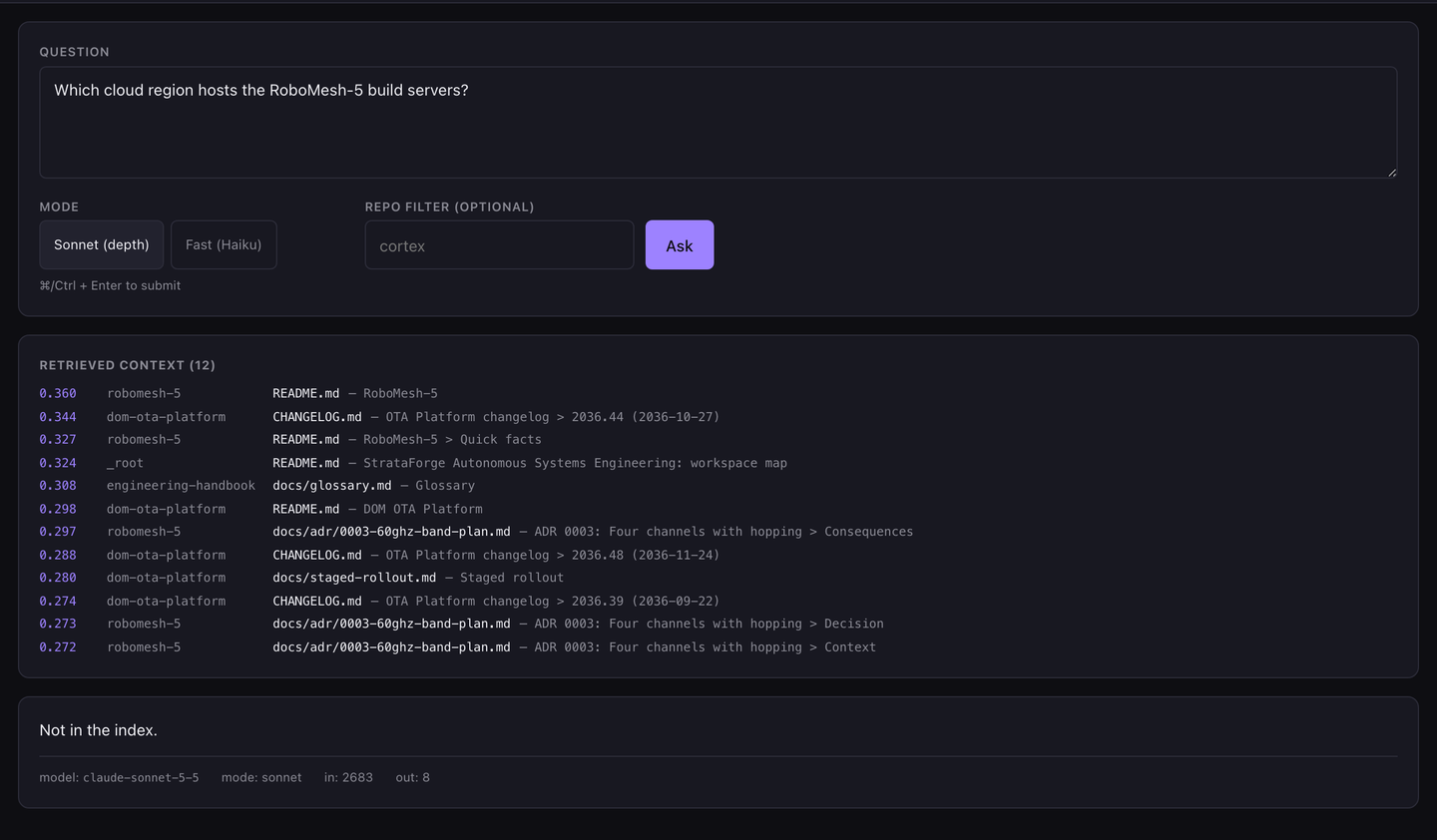This screenshot has width=1437, height=840.
Task: Select the Sonnet (depth) mode
Action: (x=102, y=244)
